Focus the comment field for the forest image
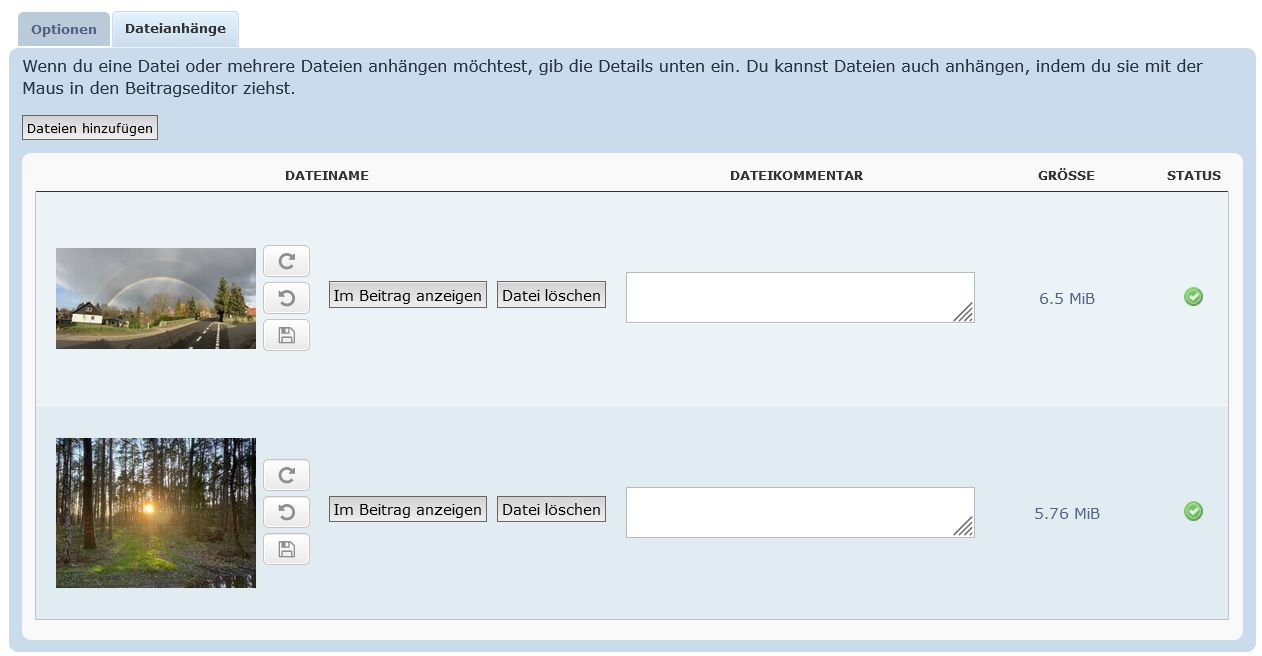The height and width of the screenshot is (656, 1262). (800, 512)
